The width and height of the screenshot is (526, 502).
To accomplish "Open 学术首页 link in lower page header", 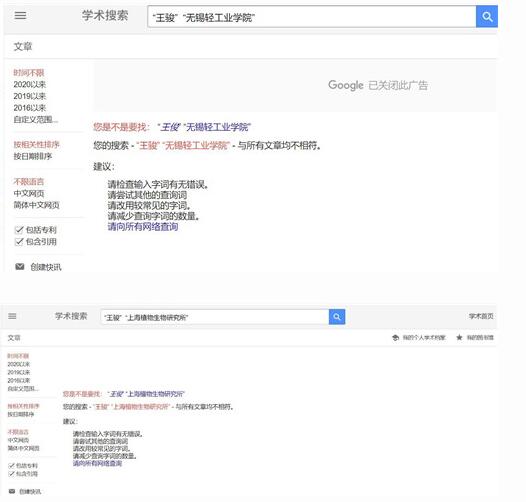I will [481, 316].
